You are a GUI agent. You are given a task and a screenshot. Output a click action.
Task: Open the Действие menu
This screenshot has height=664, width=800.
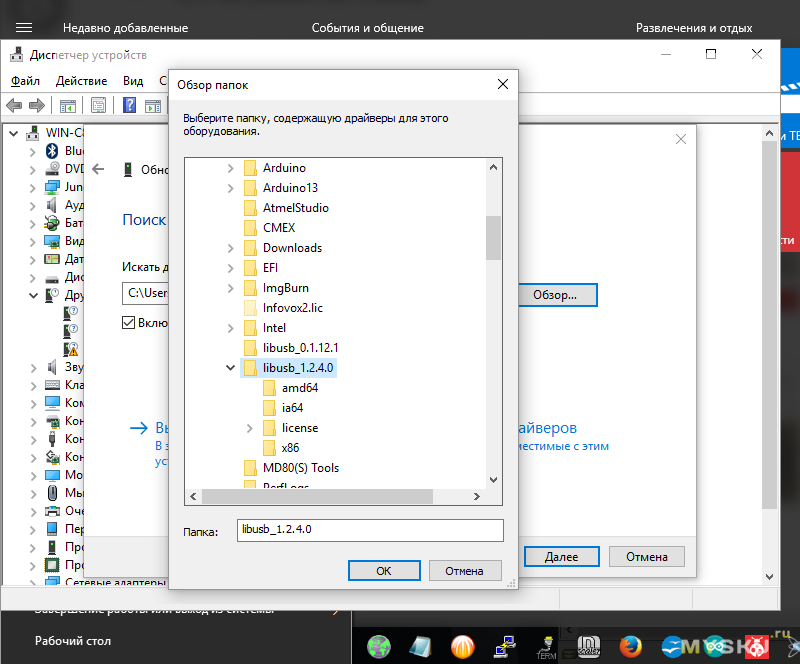(82, 81)
